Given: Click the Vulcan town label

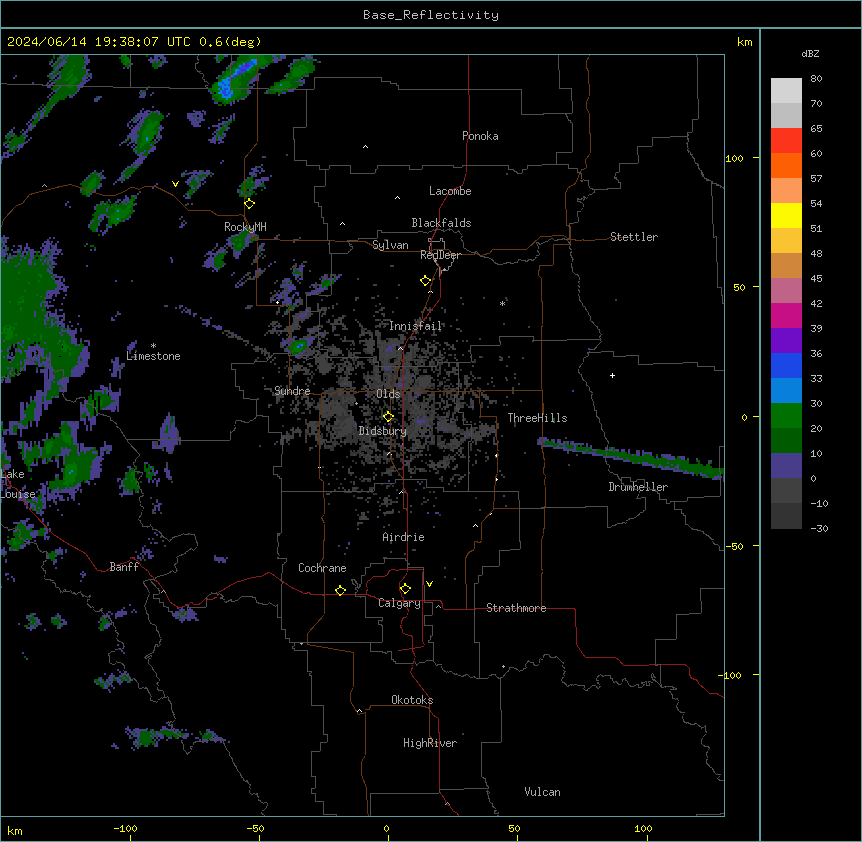Looking at the screenshot, I should [x=542, y=792].
